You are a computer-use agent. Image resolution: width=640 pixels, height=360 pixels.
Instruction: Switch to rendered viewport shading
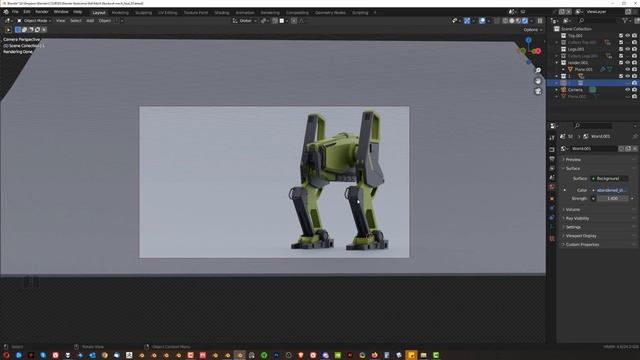(x=525, y=21)
